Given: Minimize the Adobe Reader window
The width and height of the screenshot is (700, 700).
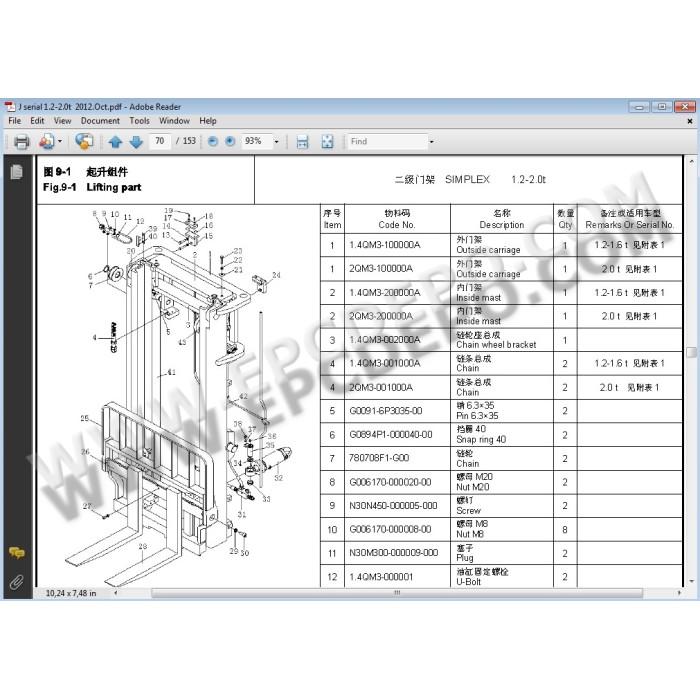Looking at the screenshot, I should [639, 107].
